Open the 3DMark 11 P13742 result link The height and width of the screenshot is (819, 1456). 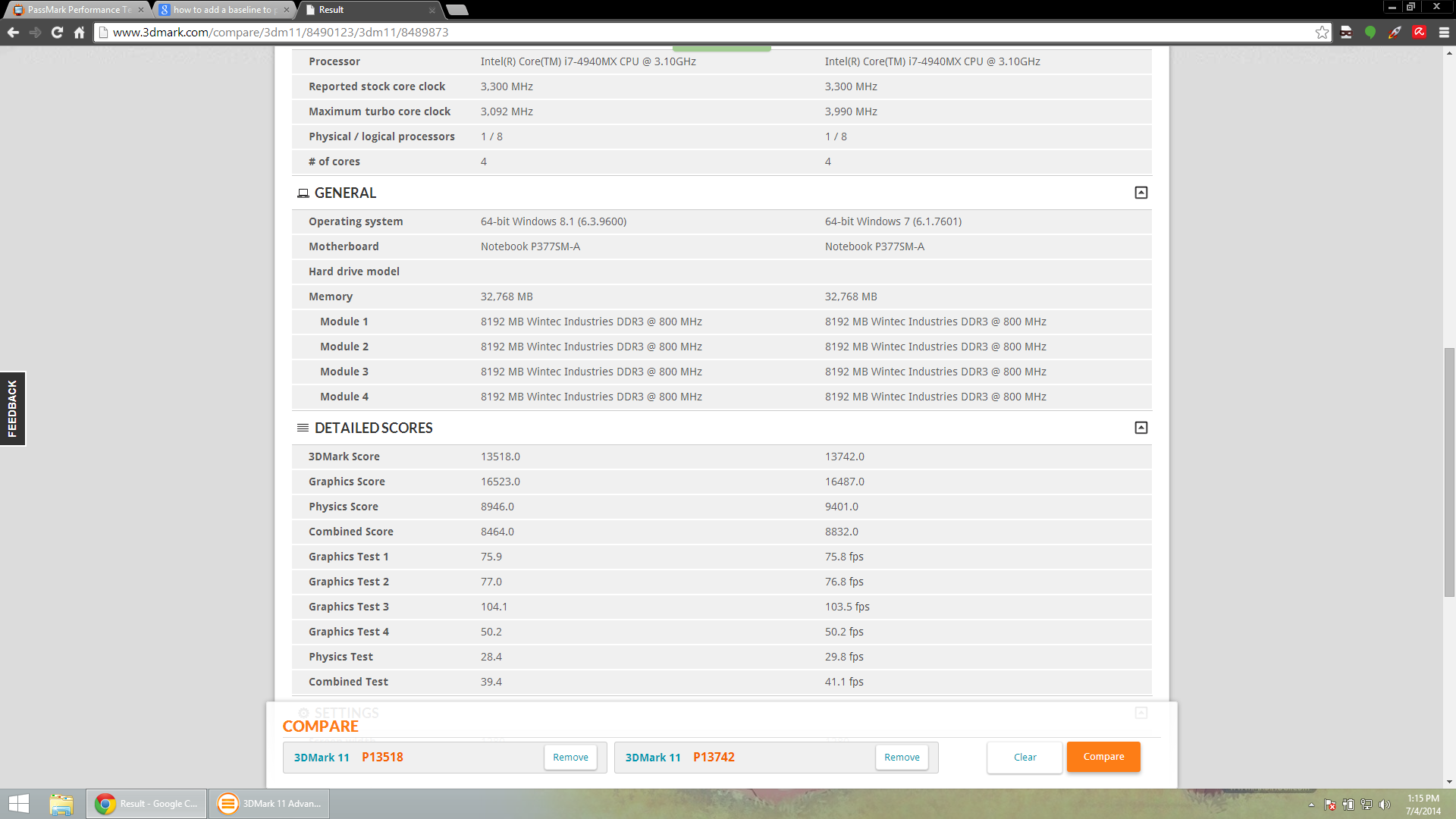pyautogui.click(x=680, y=757)
